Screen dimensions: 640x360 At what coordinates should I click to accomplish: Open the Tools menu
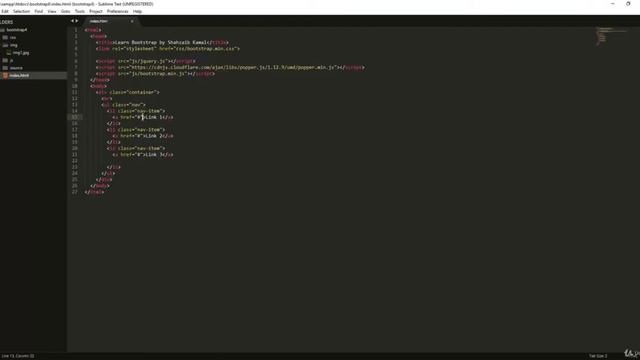[80, 11]
